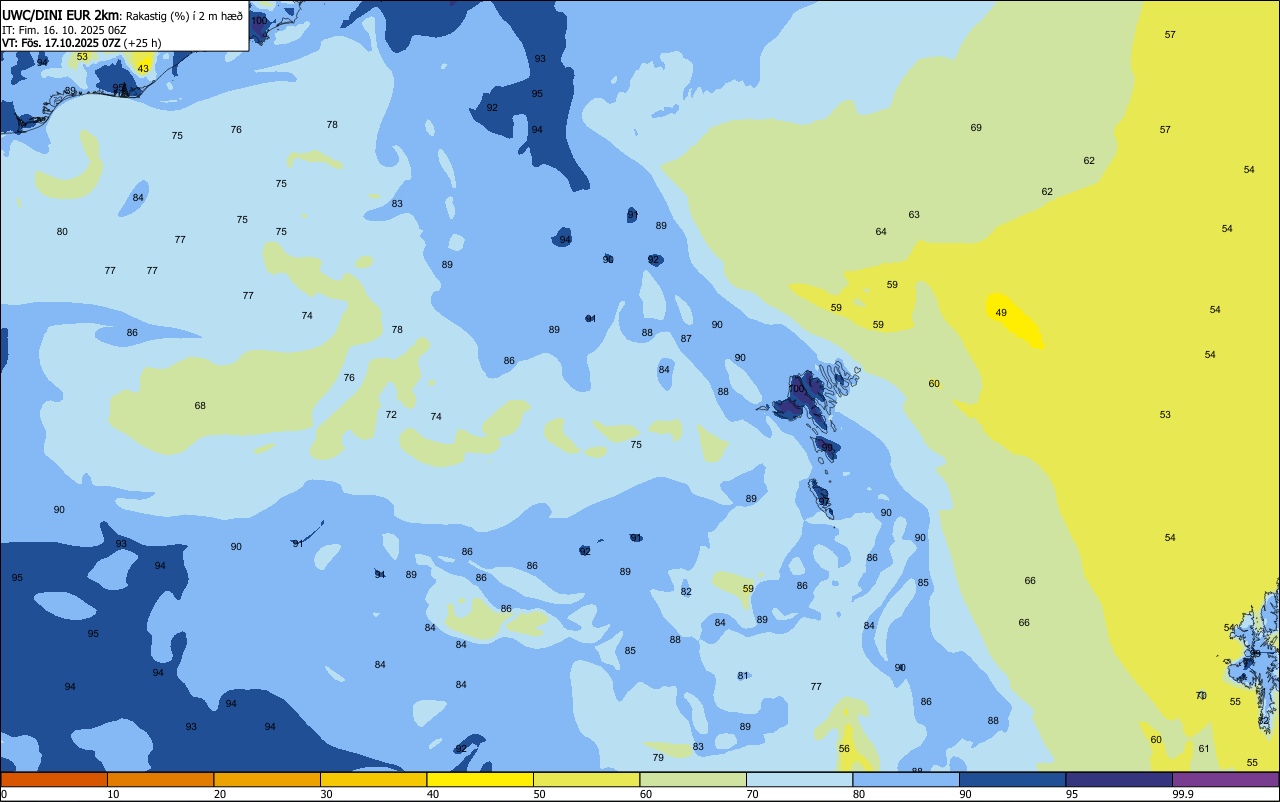
Task: Click the humidity value '61' on the map
Action: pyautogui.click(x=1204, y=749)
